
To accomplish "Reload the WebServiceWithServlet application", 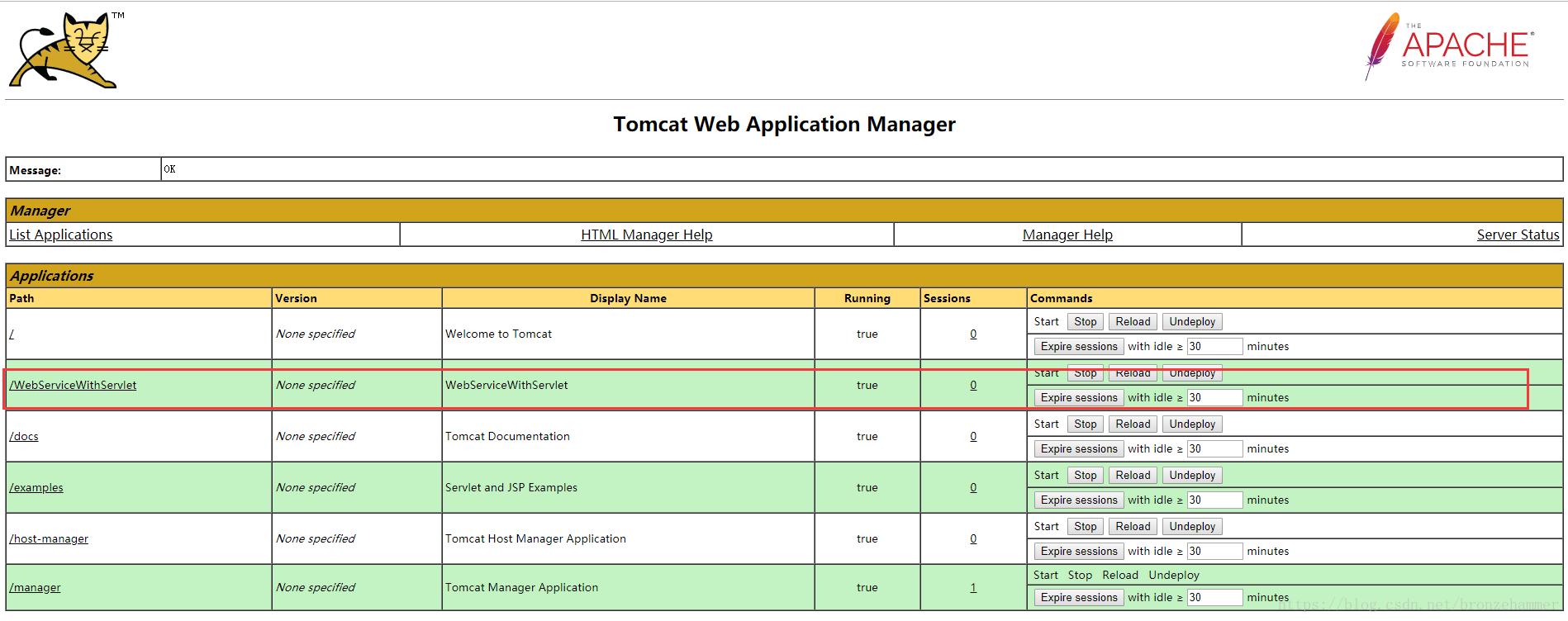I will (x=1133, y=373).
